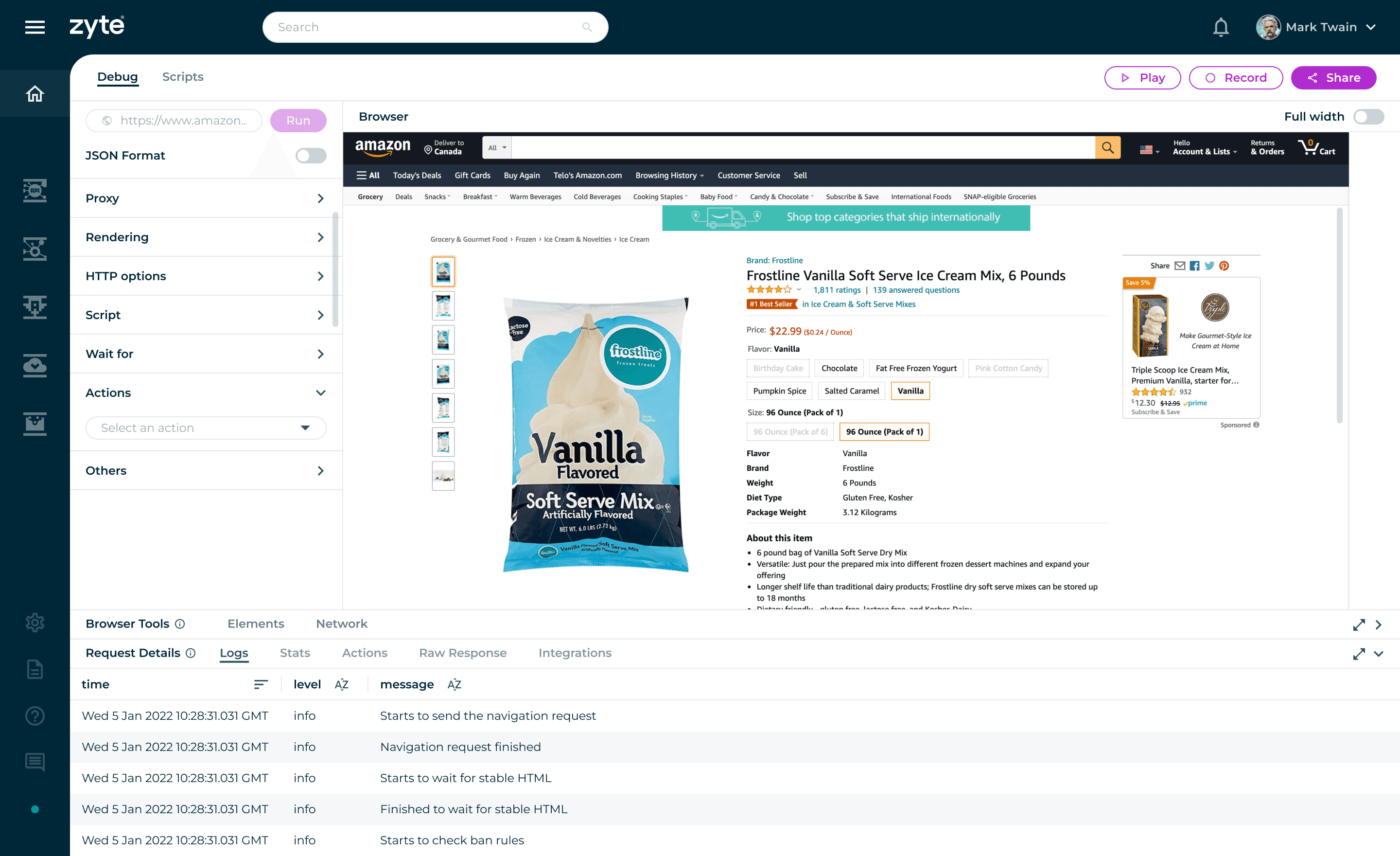Open the notifications bell
The width and height of the screenshot is (1400, 856).
coord(1221,27)
